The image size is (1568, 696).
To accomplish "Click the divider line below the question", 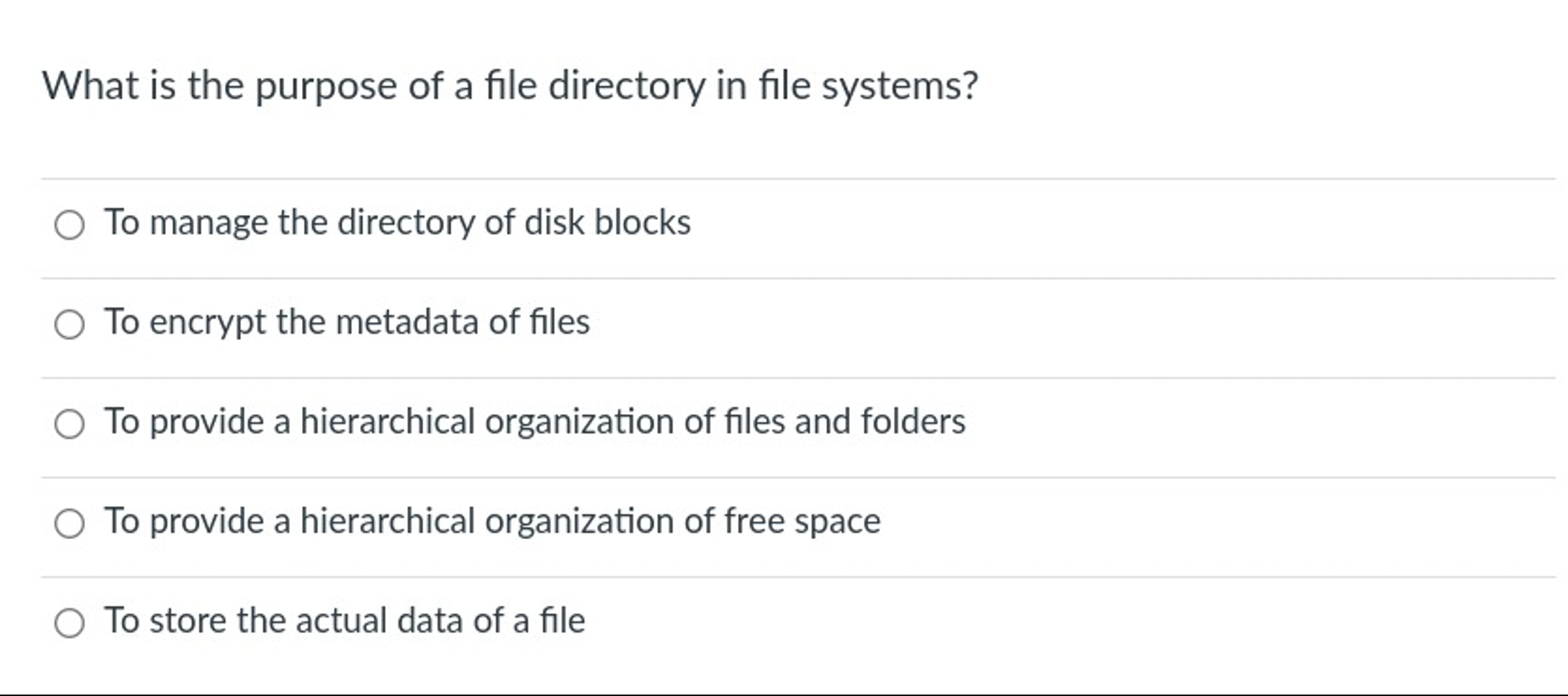I will click(782, 178).
